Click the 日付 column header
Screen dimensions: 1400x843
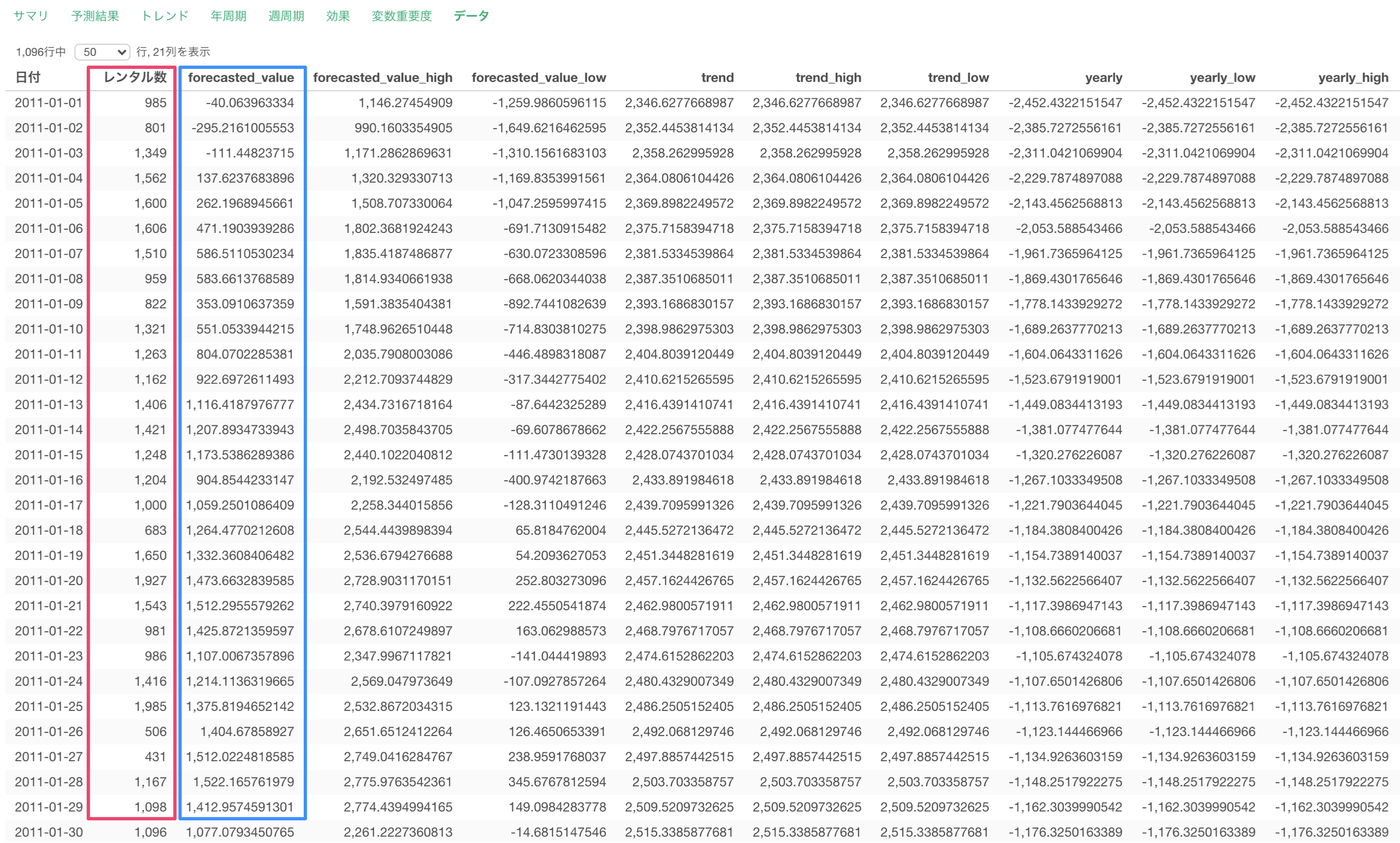click(x=27, y=77)
